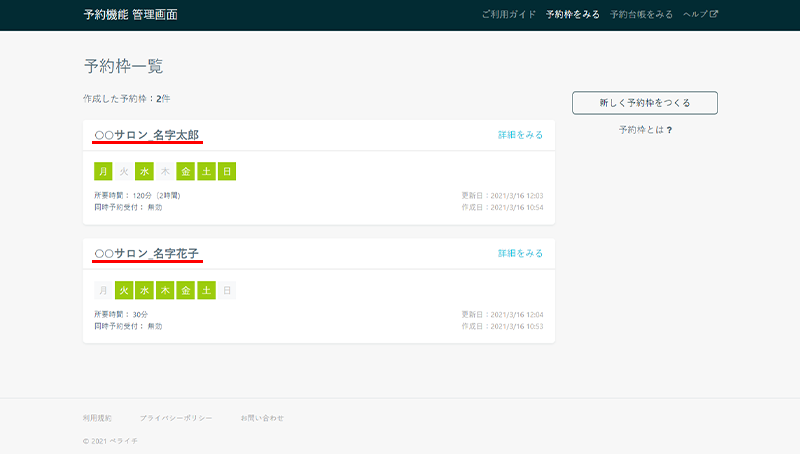Open 予約台帳をみる in the top navigation
The image size is (800, 454).
pyautogui.click(x=641, y=15)
